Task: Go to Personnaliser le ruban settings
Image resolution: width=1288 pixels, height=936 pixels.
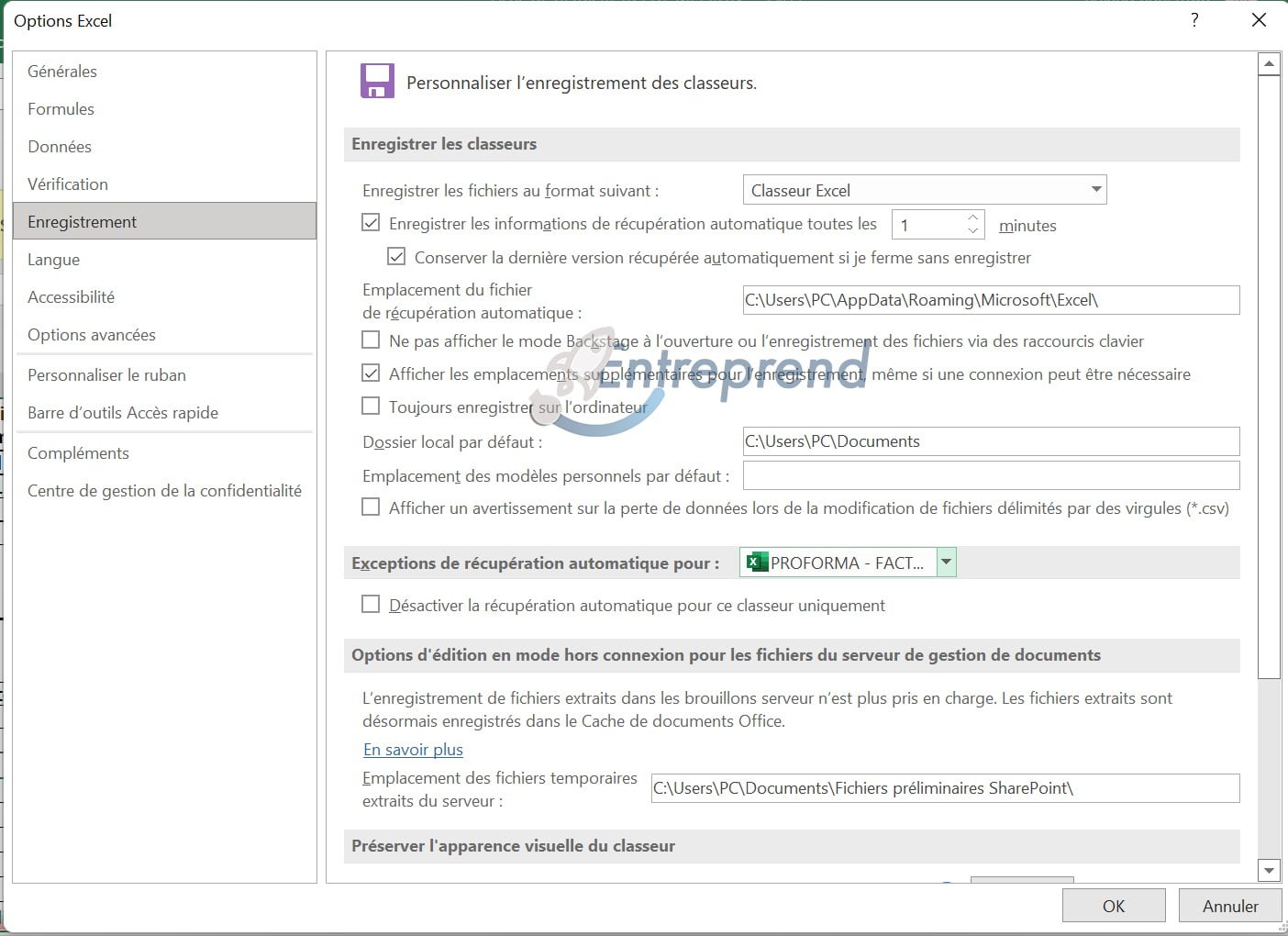Action: coord(106,375)
